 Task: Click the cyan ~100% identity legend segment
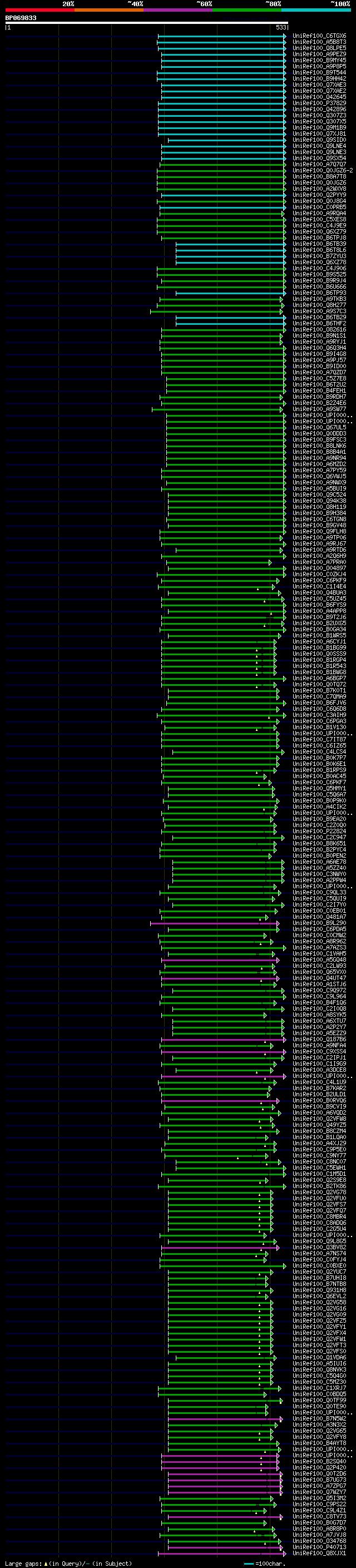click(316, 10)
